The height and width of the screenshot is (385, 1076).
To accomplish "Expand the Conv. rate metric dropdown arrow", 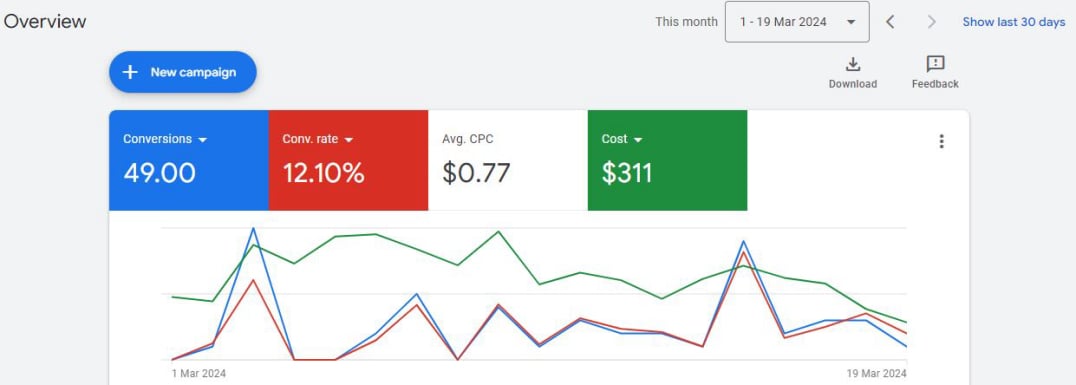I will 349,140.
